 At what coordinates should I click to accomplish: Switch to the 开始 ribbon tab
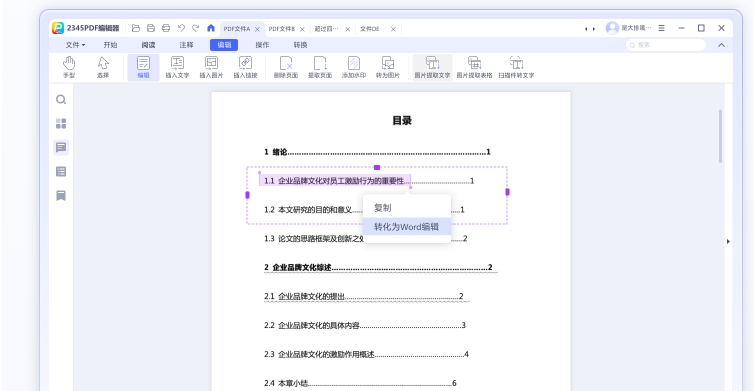click(x=111, y=45)
